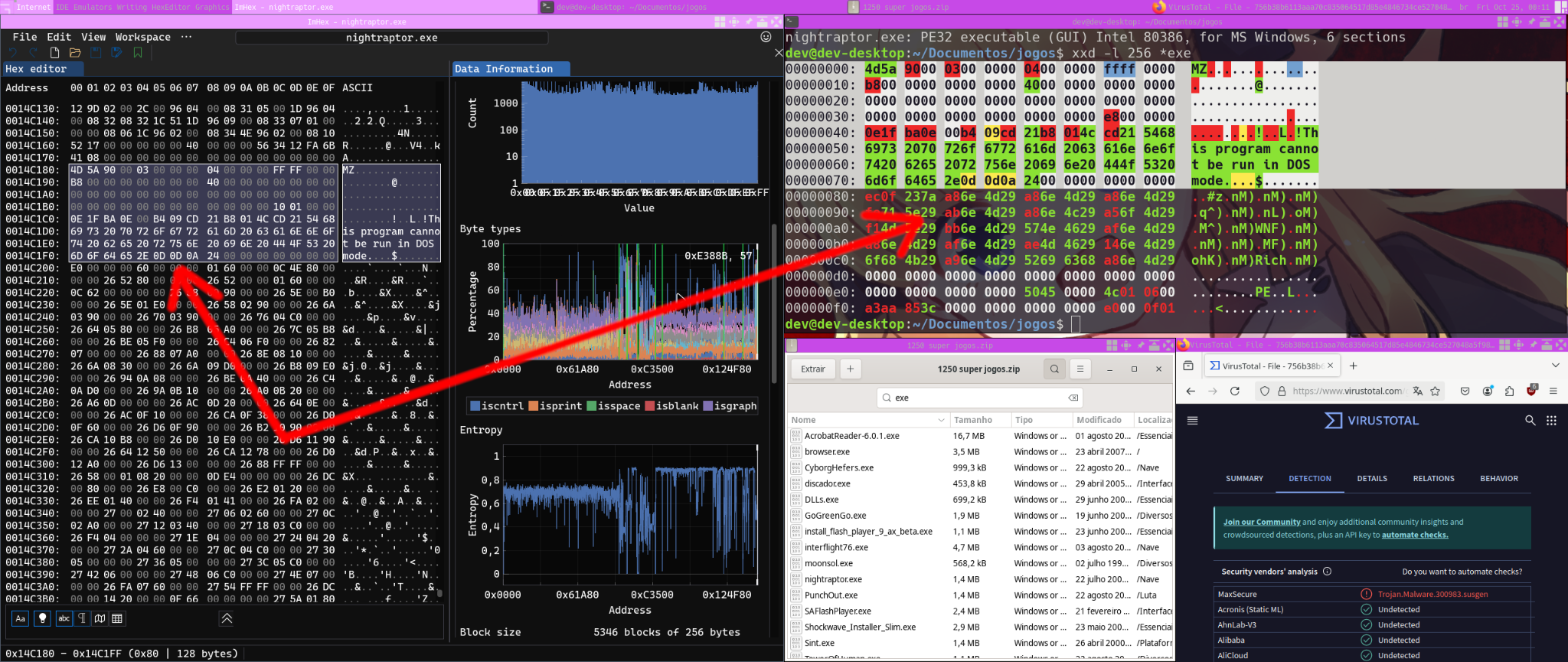Open Firefox list all tabs chevron
The height and width of the screenshot is (662, 1568).
pyautogui.click(x=1555, y=365)
